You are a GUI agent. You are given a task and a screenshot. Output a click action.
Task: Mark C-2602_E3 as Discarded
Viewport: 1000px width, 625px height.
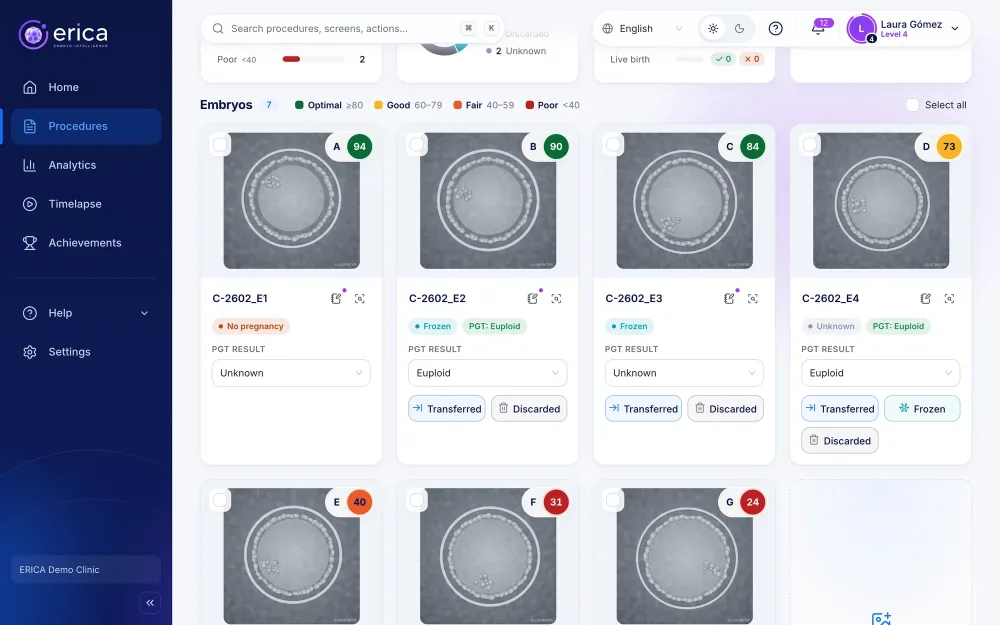click(725, 409)
